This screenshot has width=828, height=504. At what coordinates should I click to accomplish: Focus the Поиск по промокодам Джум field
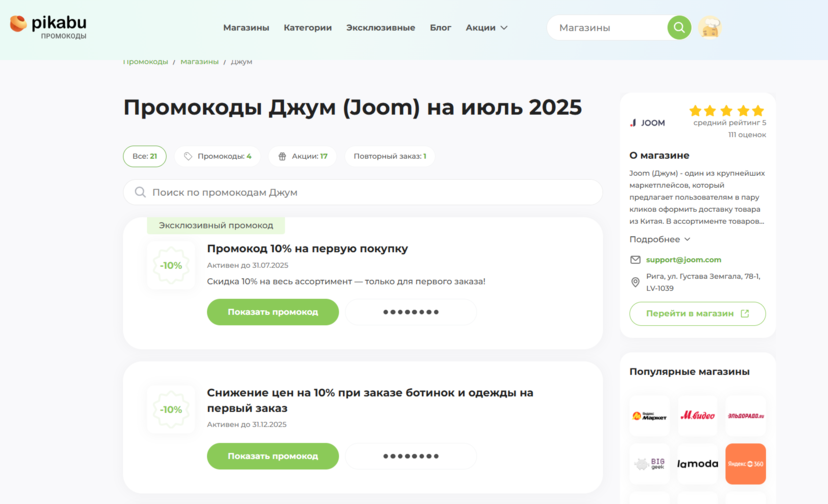[363, 192]
